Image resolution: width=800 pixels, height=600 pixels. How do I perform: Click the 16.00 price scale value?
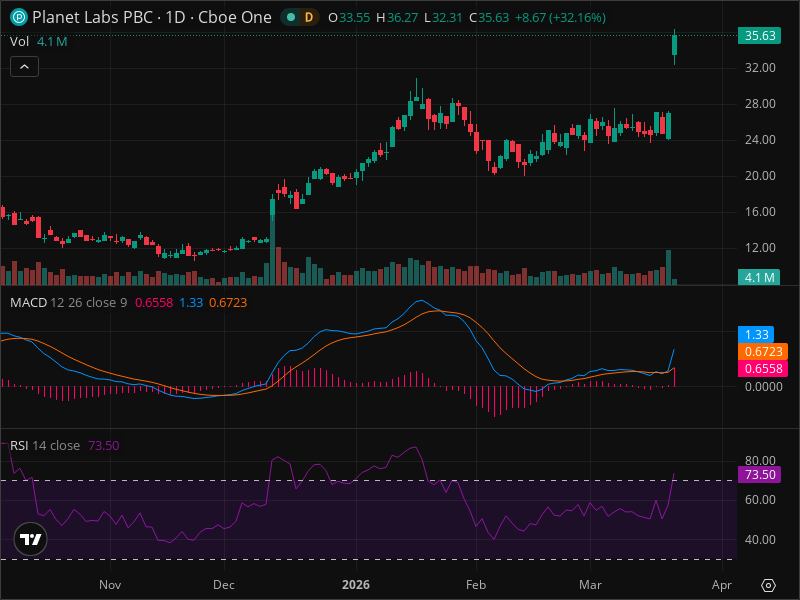760,212
